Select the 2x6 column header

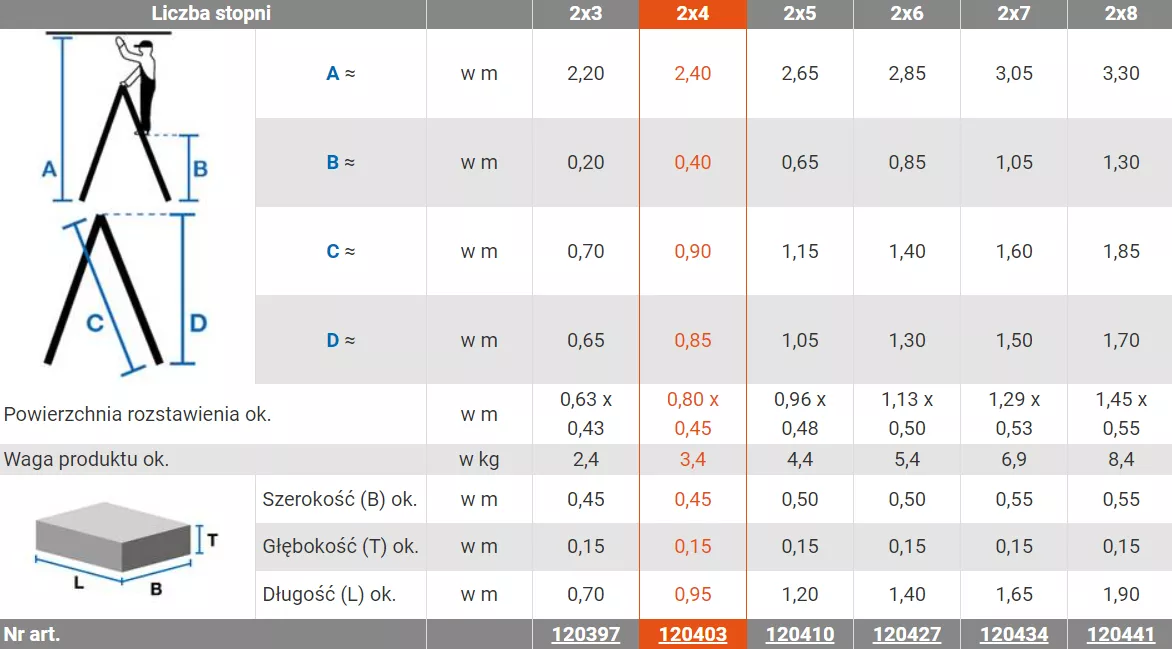[907, 13]
